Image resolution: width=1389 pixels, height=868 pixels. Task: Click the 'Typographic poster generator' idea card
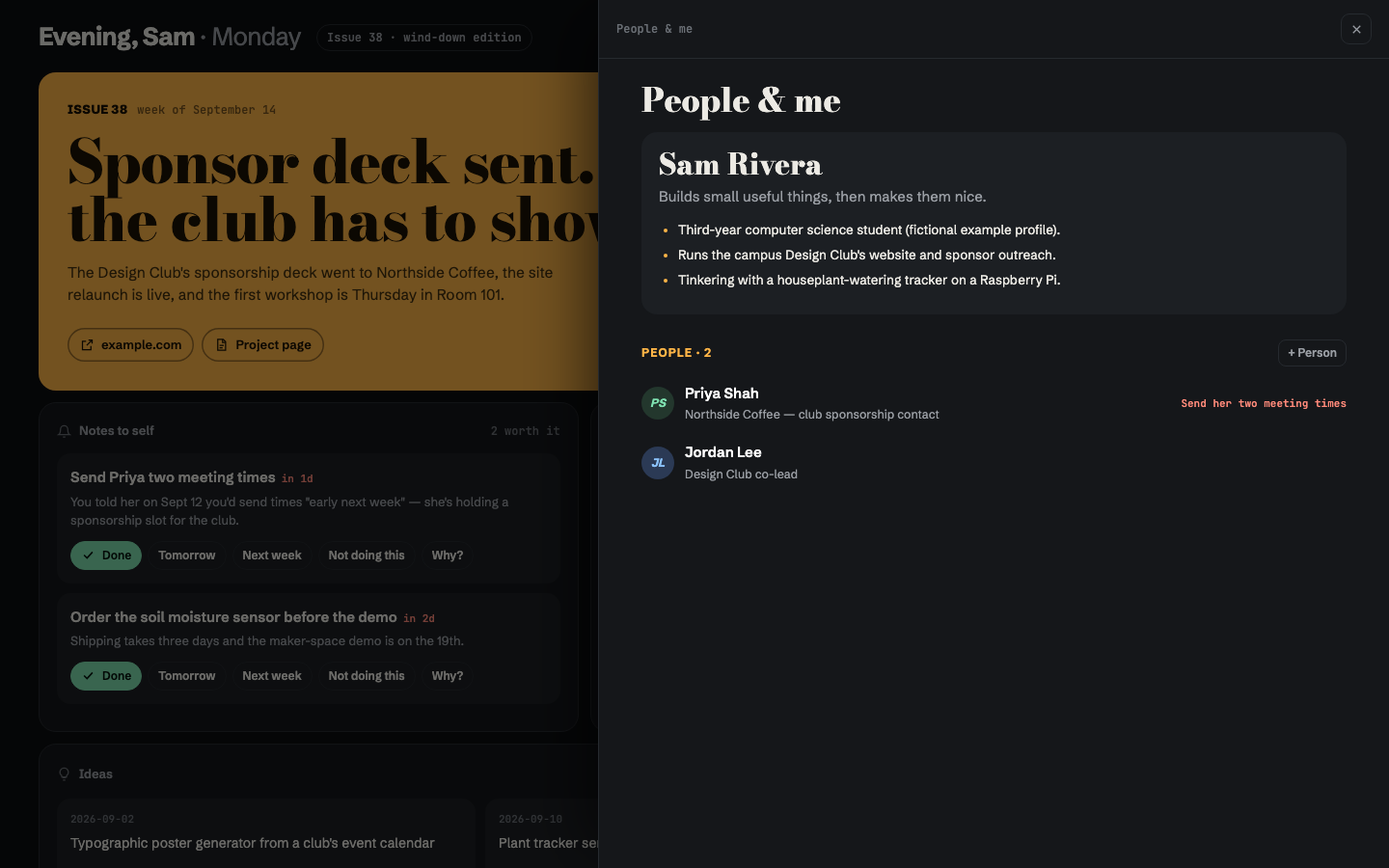click(265, 833)
